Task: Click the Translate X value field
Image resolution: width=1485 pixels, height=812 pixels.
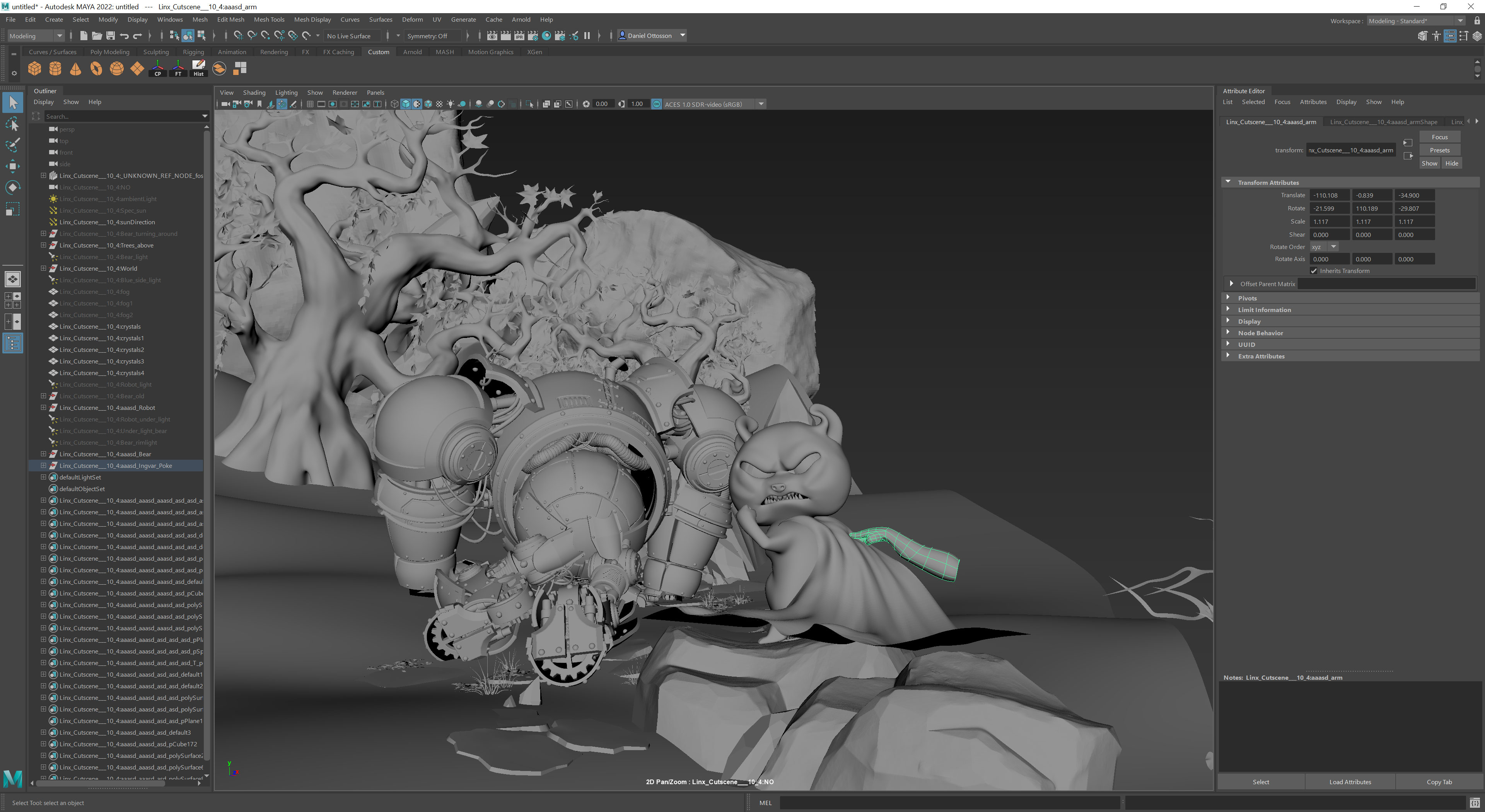Action: tap(1329, 195)
